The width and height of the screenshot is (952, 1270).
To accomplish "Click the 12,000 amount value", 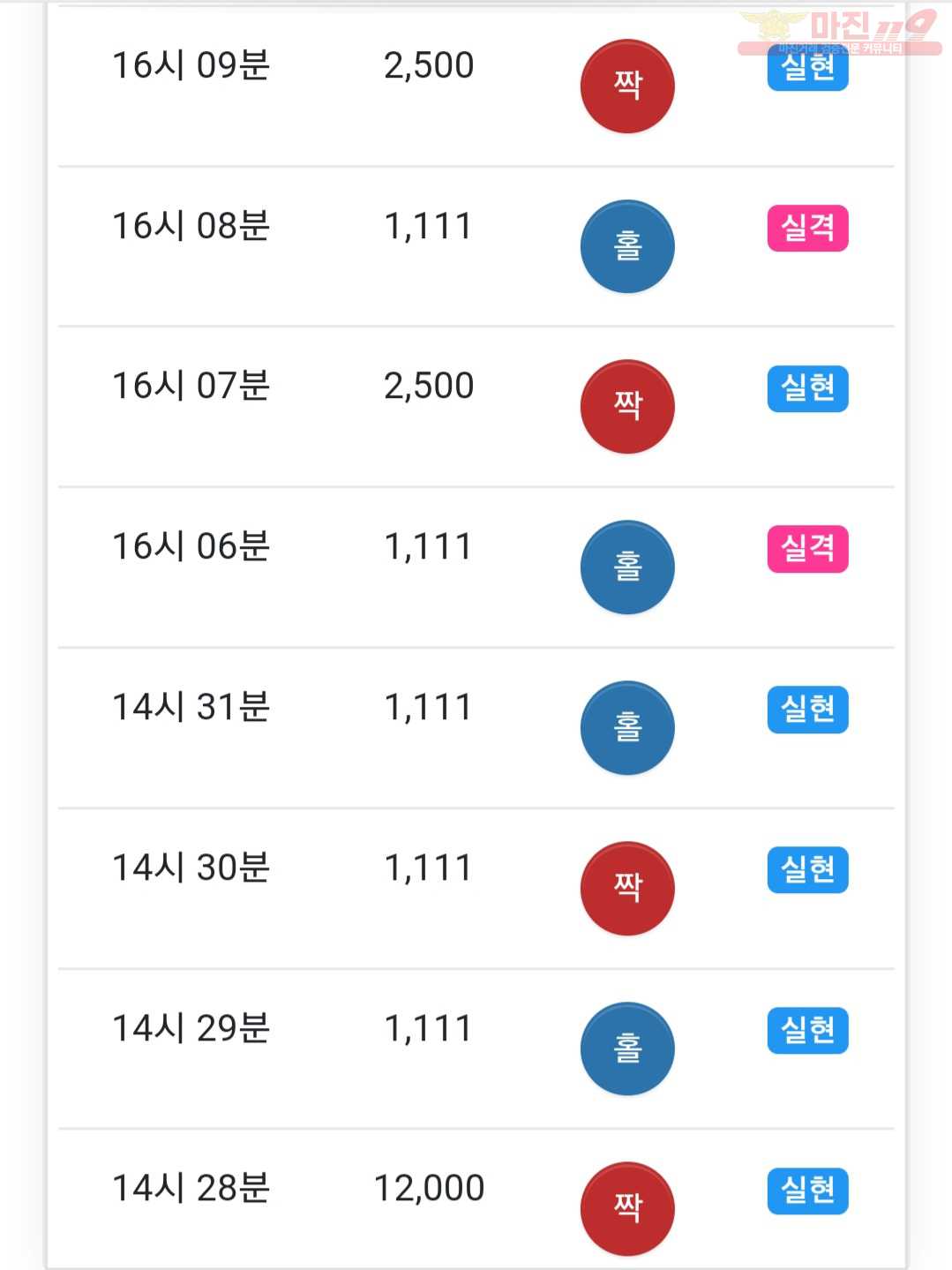I will (429, 1188).
